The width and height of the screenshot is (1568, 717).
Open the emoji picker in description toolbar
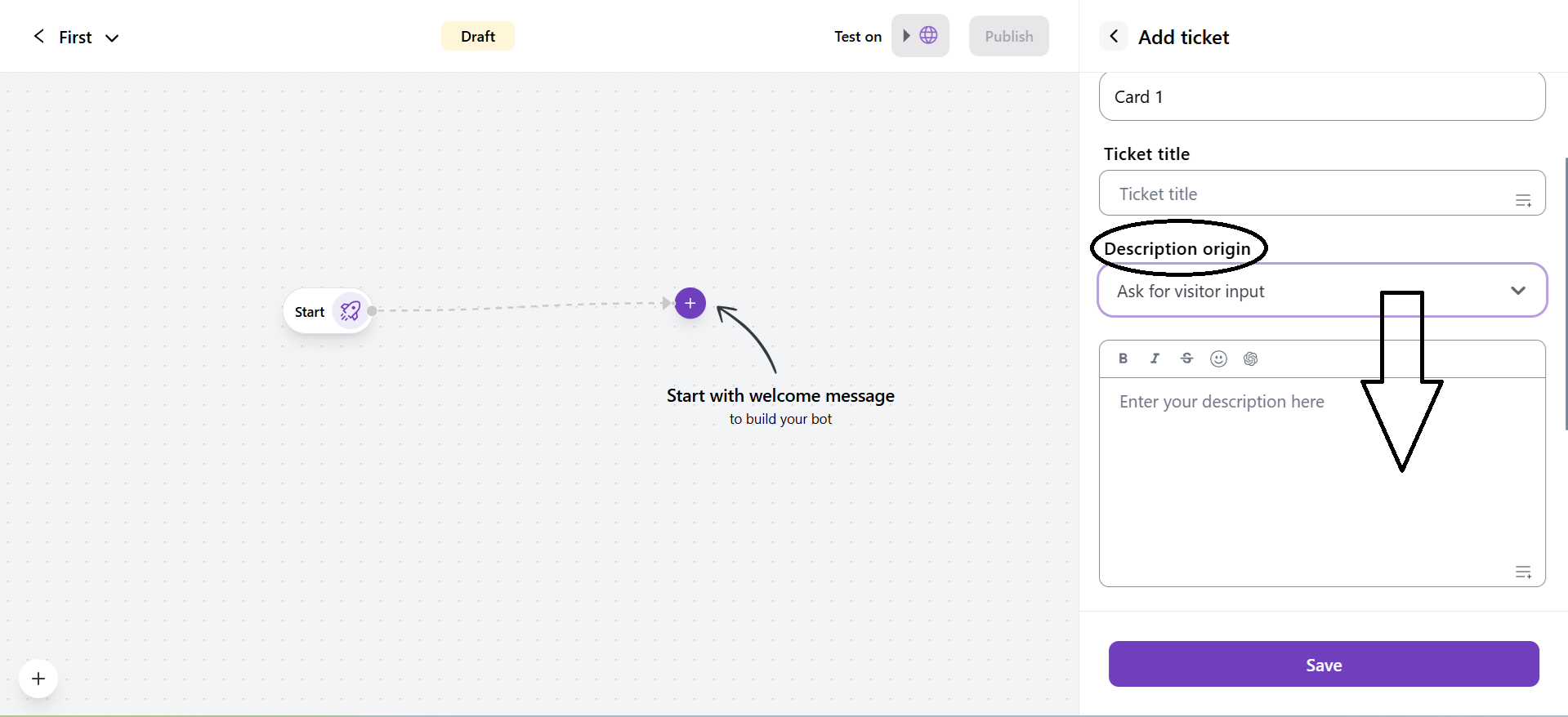[1218, 358]
